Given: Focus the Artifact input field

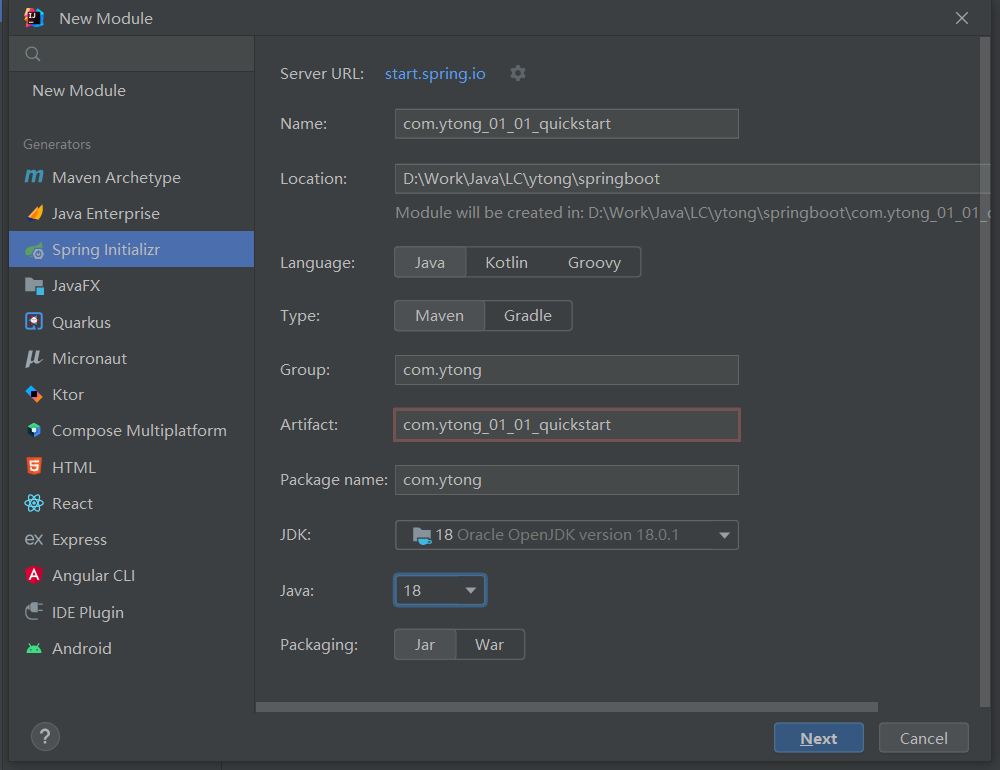Looking at the screenshot, I should point(566,425).
